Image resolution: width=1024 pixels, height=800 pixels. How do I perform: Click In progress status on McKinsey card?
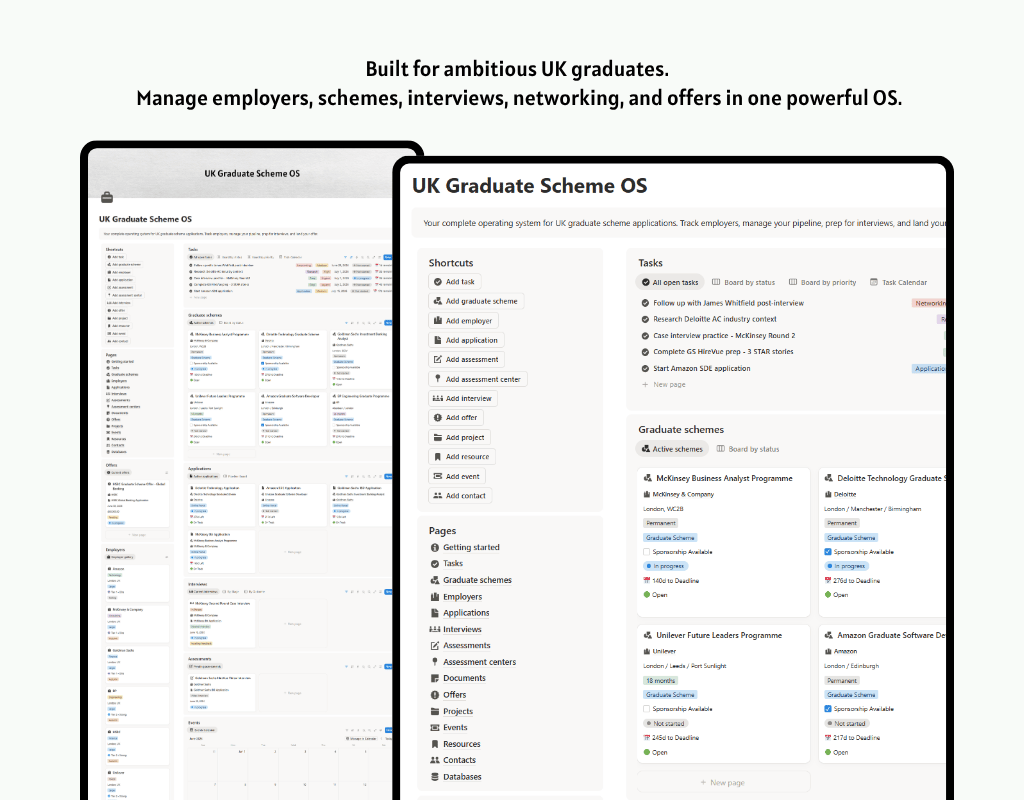tap(665, 566)
